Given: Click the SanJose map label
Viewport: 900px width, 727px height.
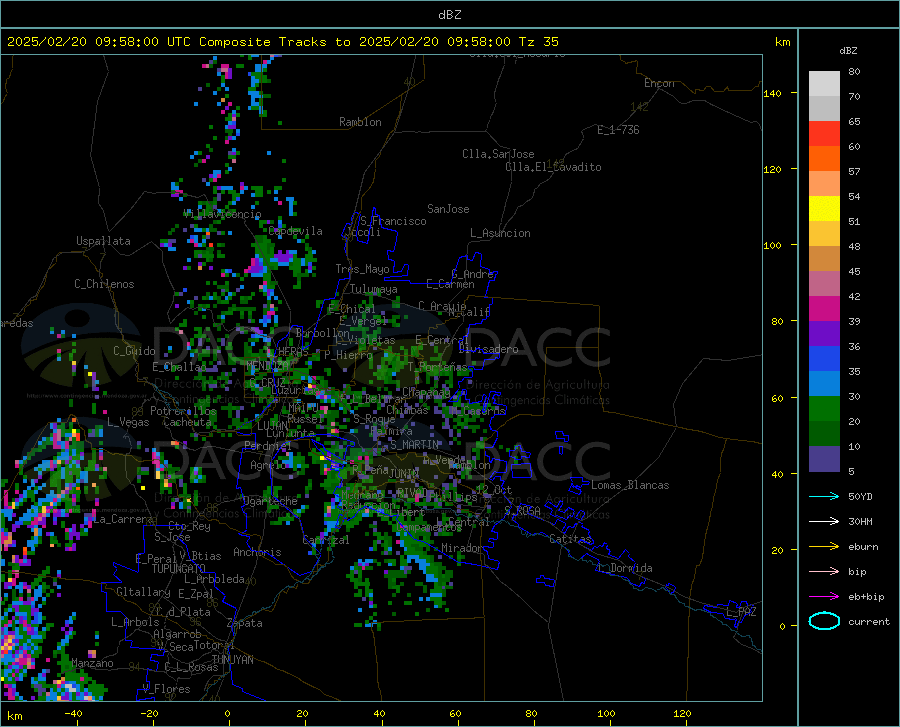Looking at the screenshot, I should [x=448, y=209].
